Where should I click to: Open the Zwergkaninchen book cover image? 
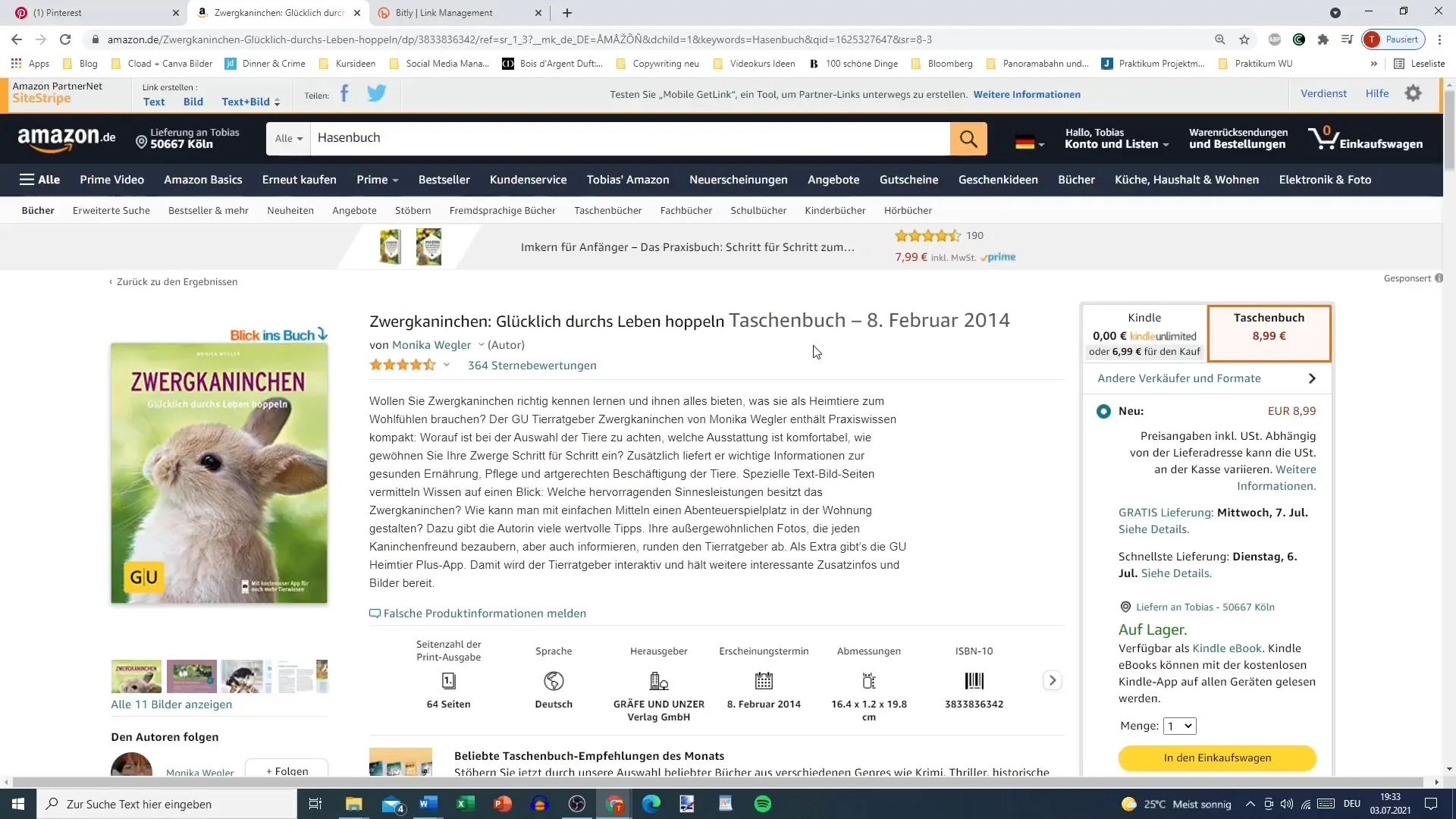point(219,473)
